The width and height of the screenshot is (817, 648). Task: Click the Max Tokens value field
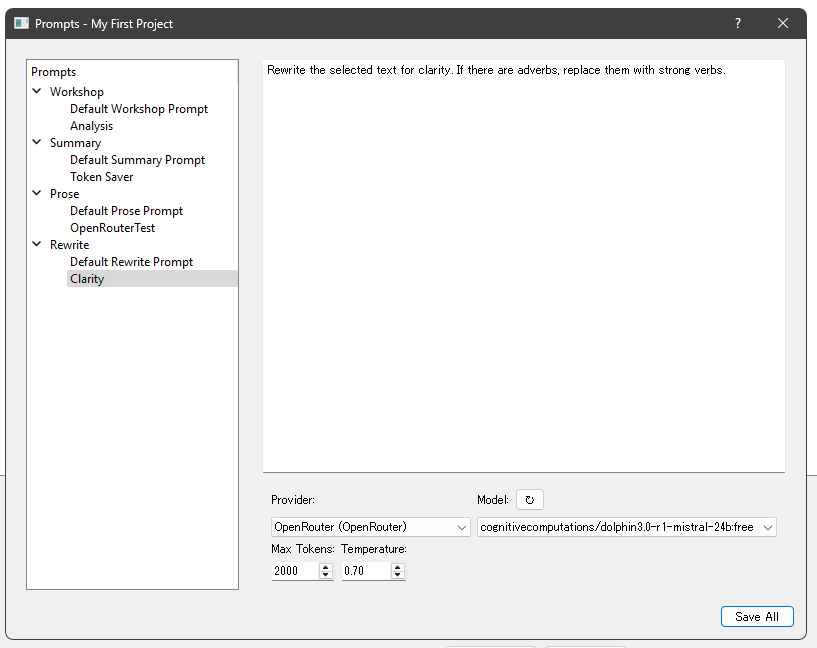coord(294,571)
